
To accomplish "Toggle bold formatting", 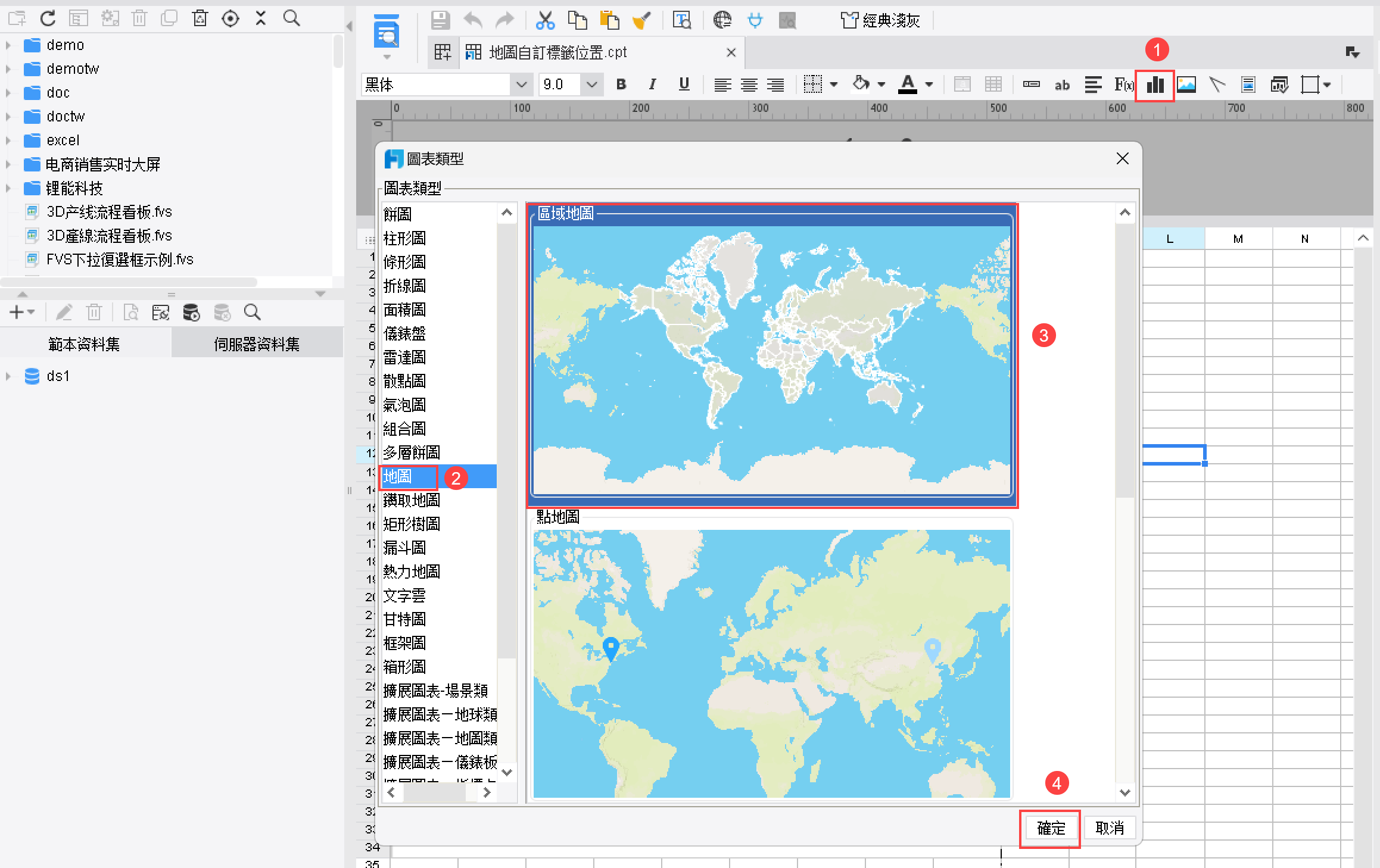I will (x=621, y=85).
